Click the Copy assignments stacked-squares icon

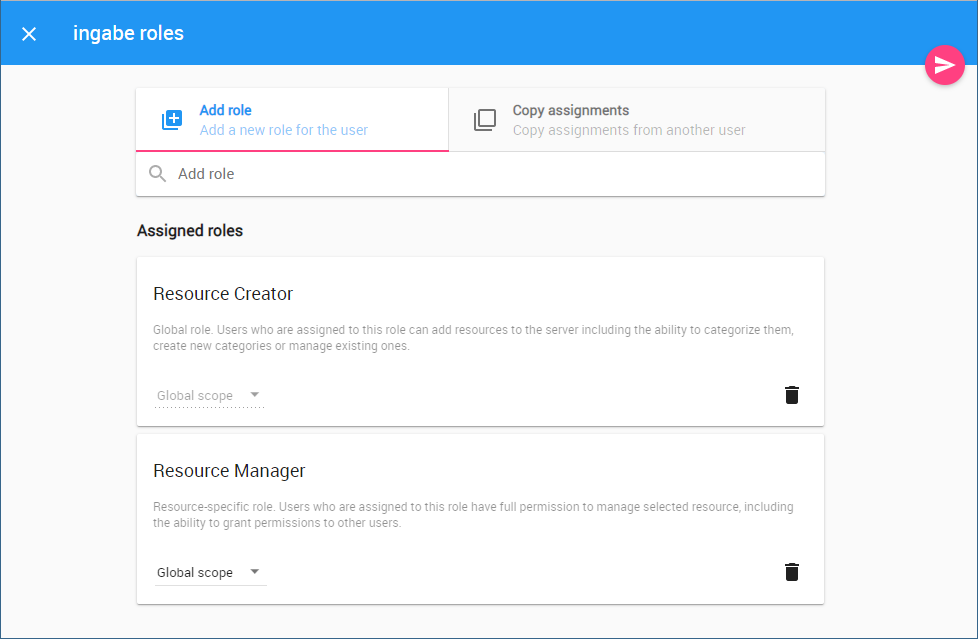(x=485, y=120)
